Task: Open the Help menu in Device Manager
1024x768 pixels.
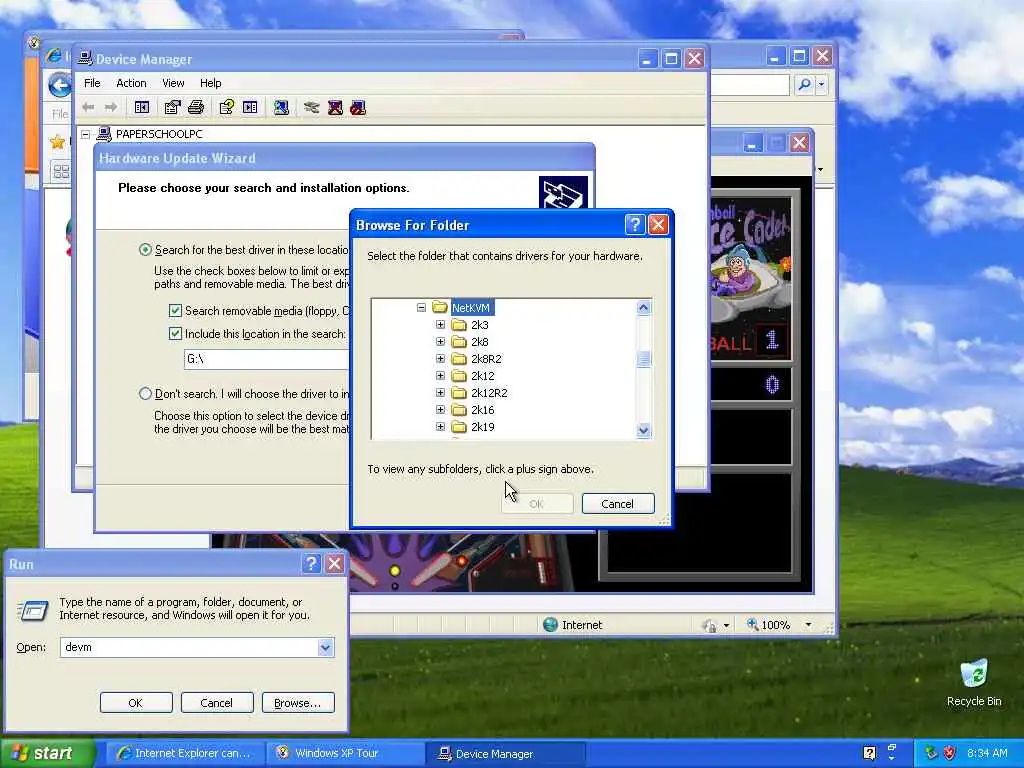Action: point(210,83)
